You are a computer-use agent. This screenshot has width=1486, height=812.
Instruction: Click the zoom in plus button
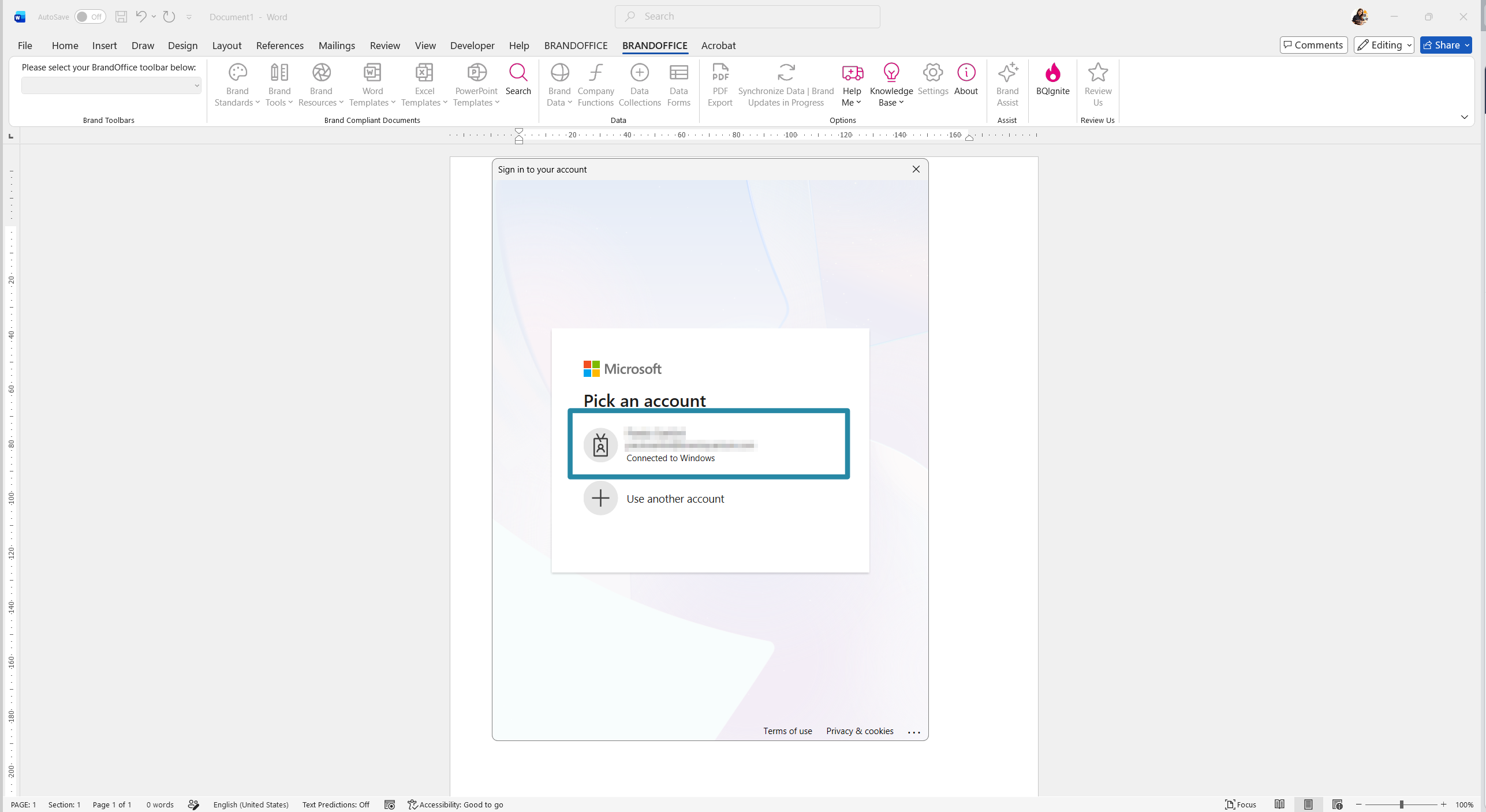pos(1443,804)
